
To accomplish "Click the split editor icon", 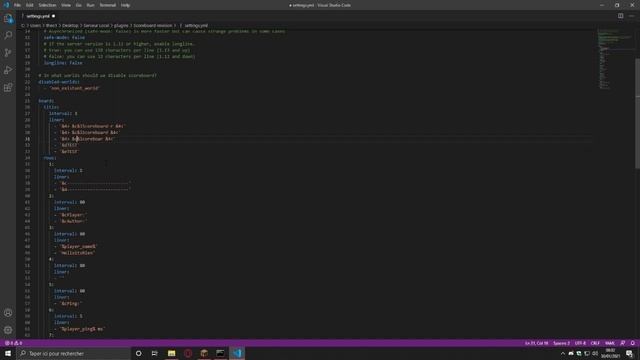I will point(620,16).
